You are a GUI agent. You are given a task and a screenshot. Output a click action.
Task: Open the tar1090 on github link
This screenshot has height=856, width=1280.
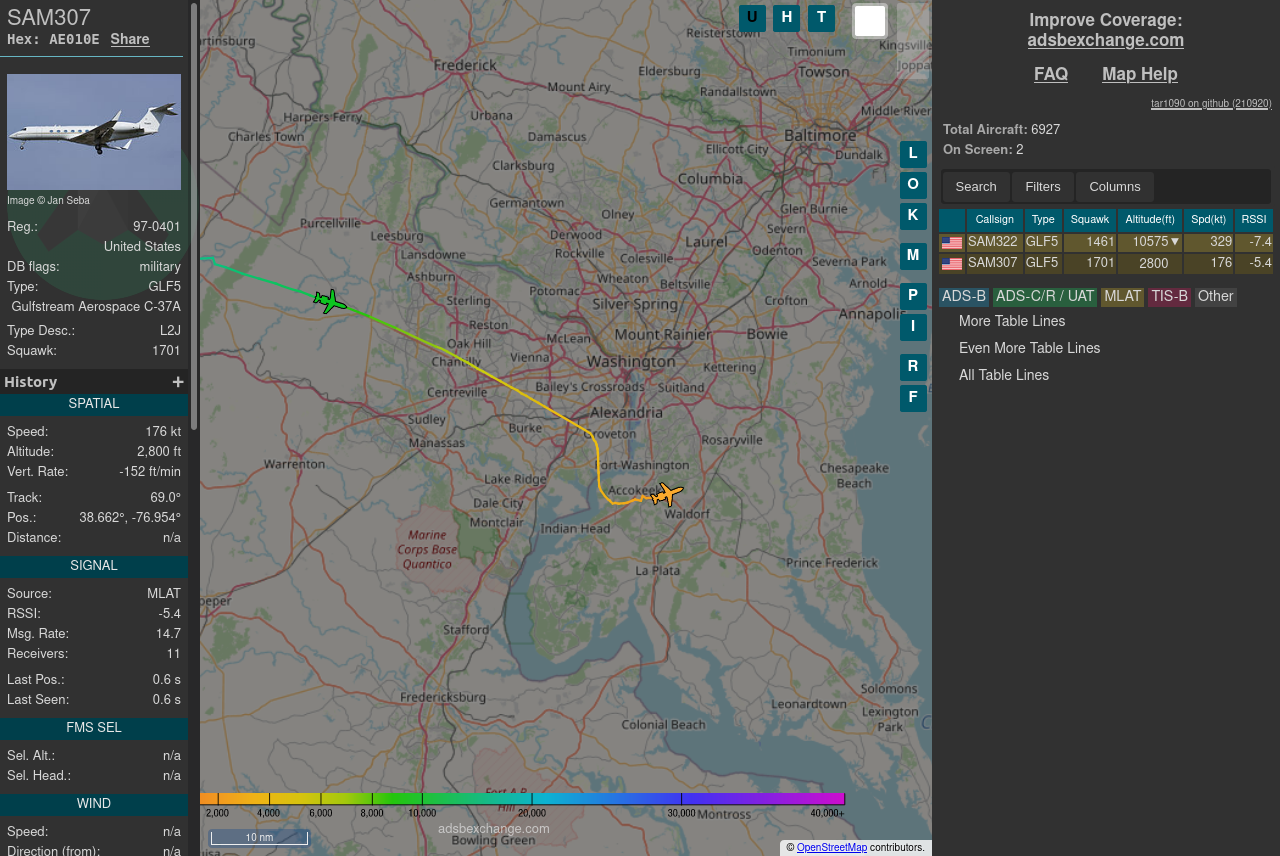[x=1211, y=103]
